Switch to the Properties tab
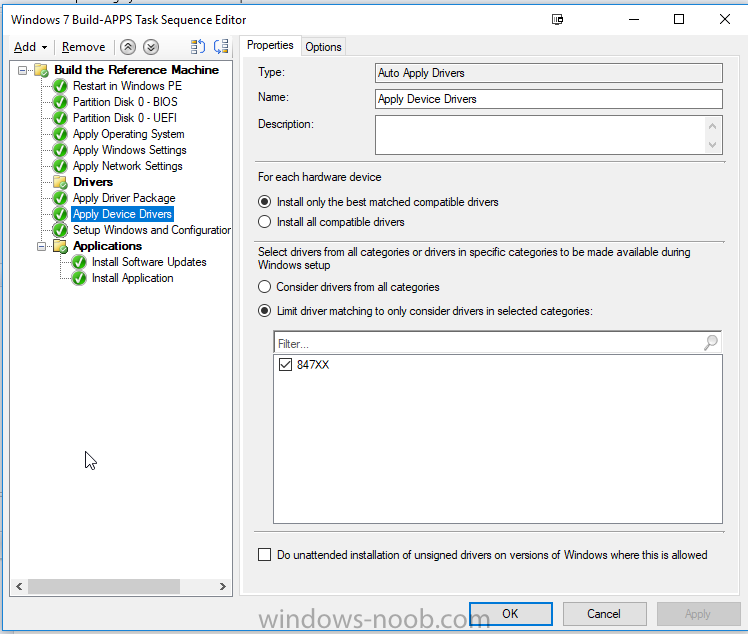The image size is (748, 634). click(270, 45)
